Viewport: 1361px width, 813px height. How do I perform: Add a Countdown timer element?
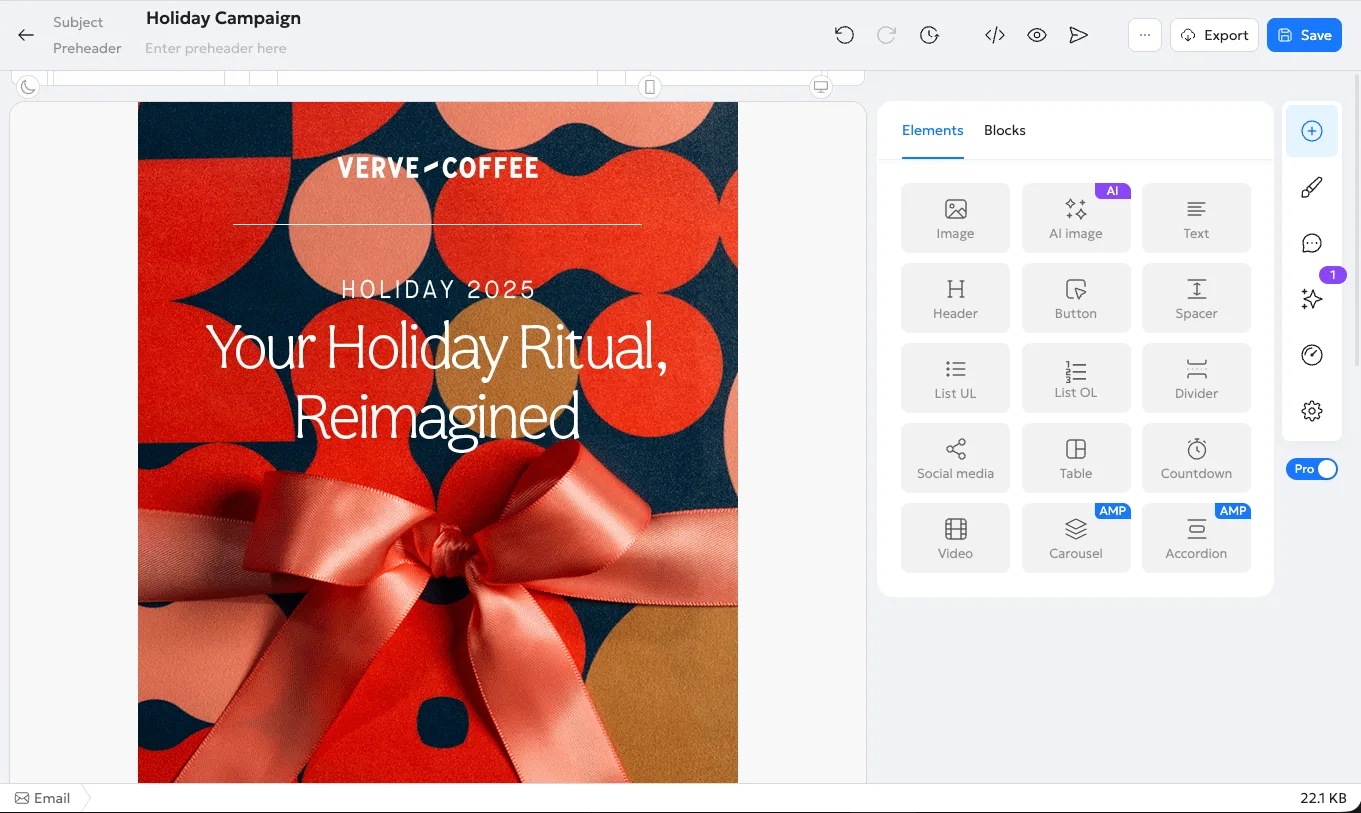(x=1196, y=458)
